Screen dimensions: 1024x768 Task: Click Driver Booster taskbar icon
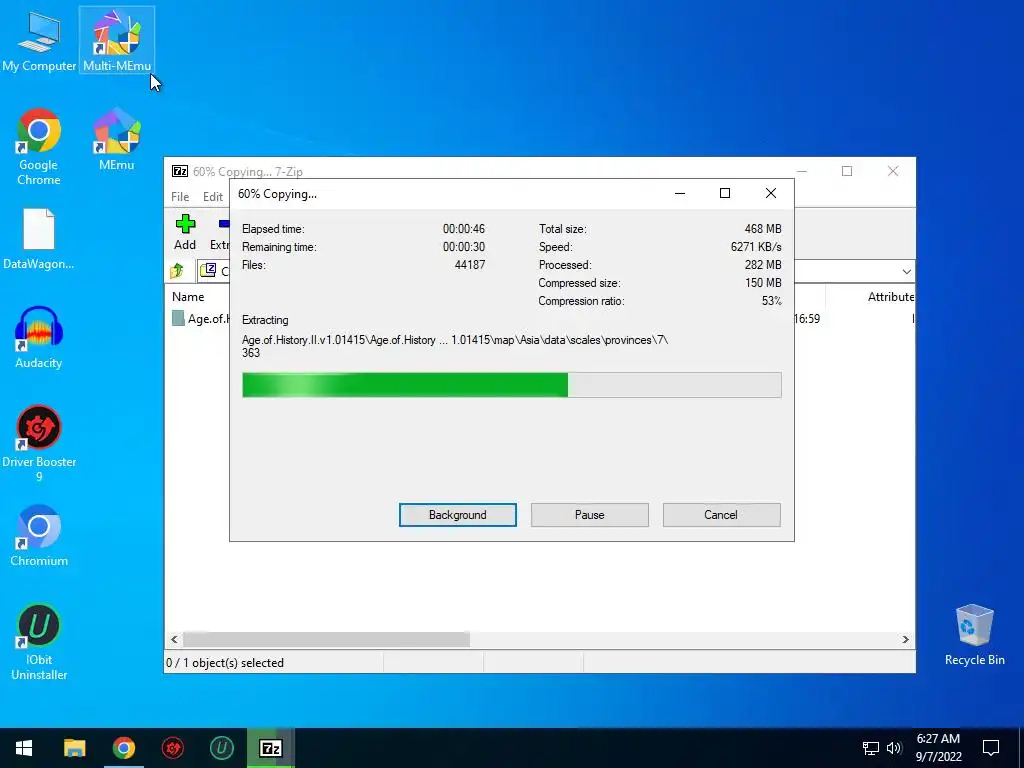point(172,748)
